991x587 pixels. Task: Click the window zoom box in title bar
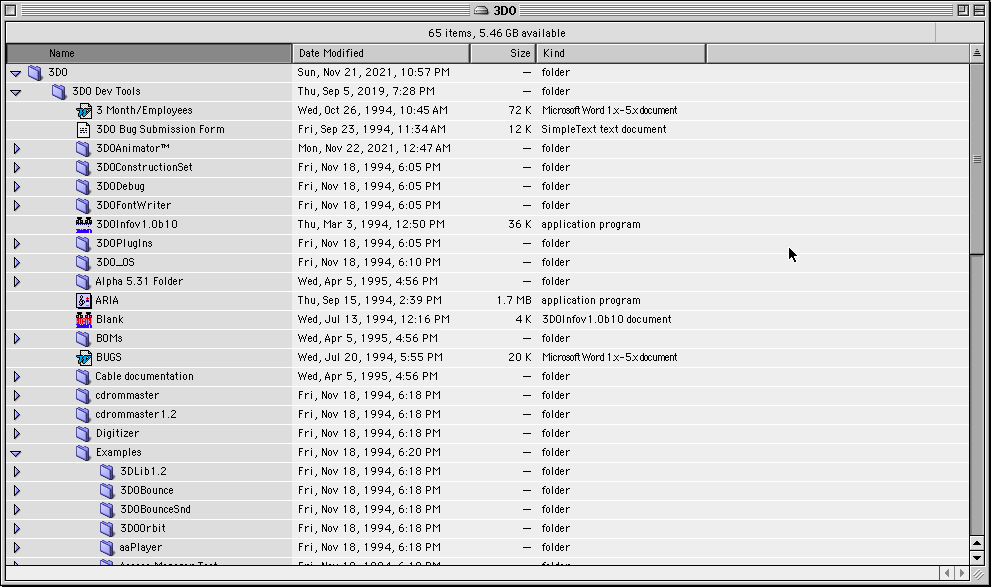[963, 10]
